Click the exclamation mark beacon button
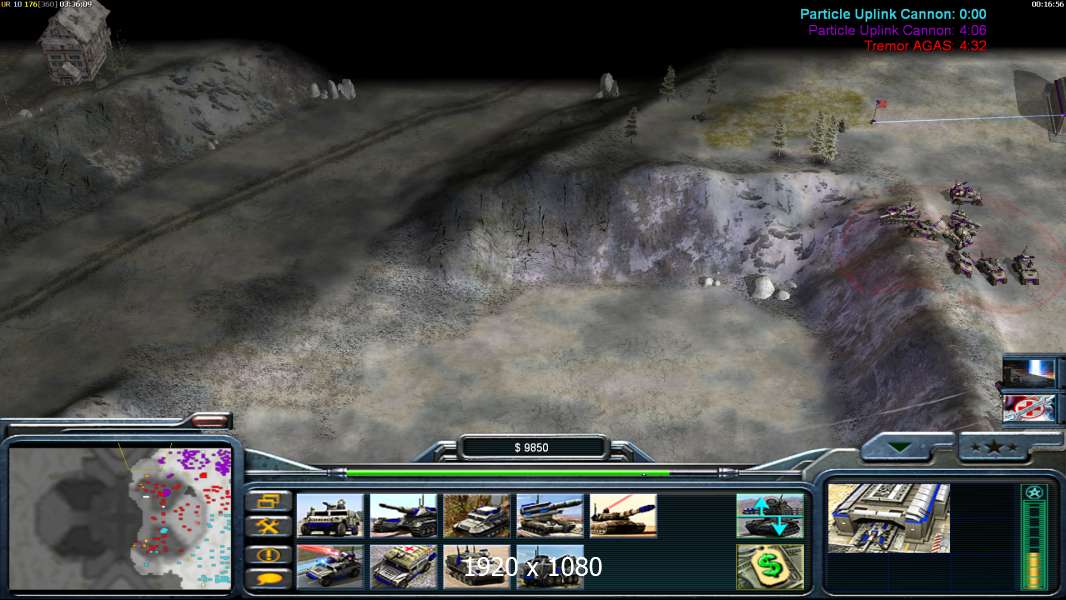 269,554
